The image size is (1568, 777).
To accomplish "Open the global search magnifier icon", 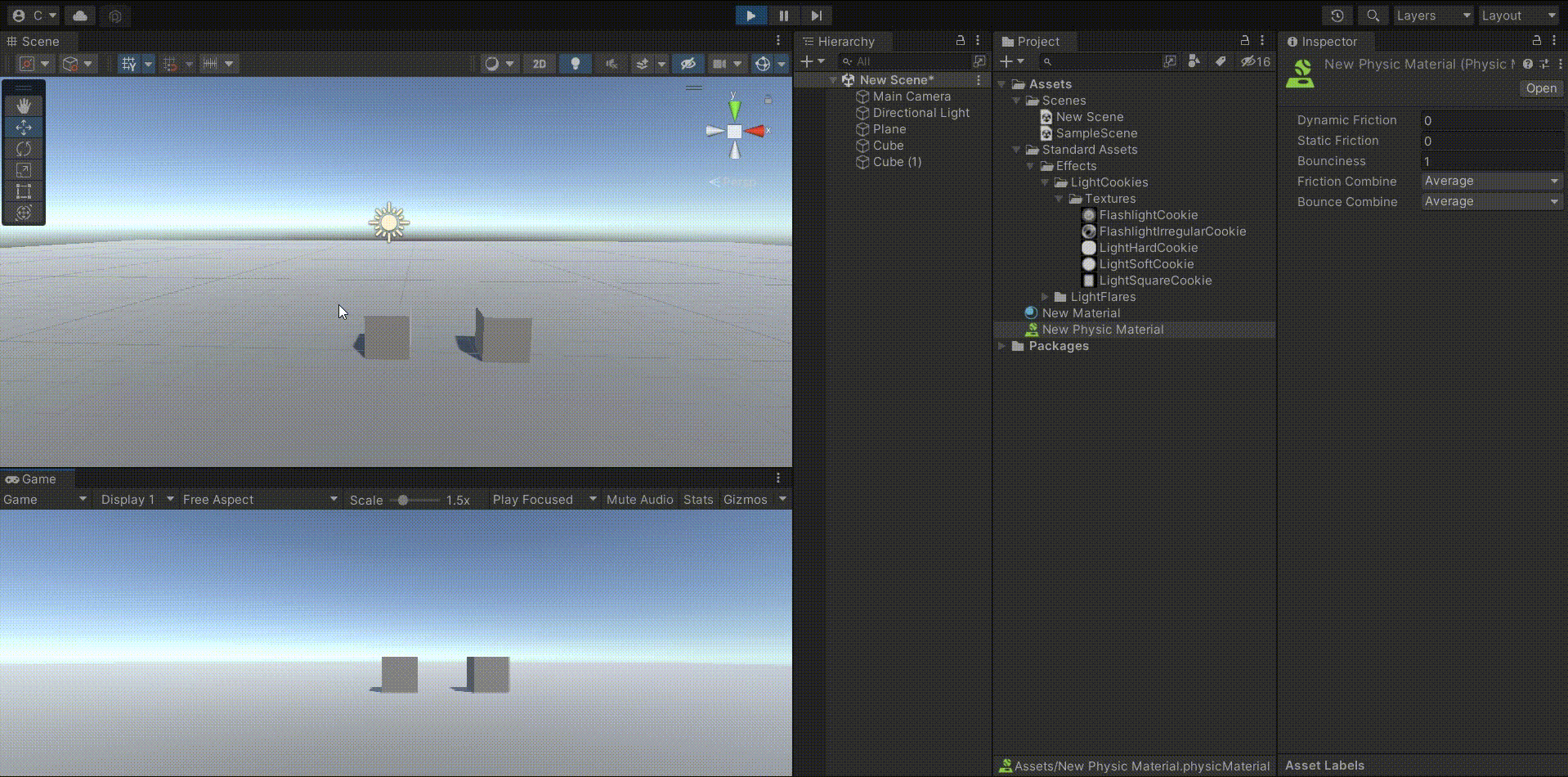I will pyautogui.click(x=1373, y=16).
